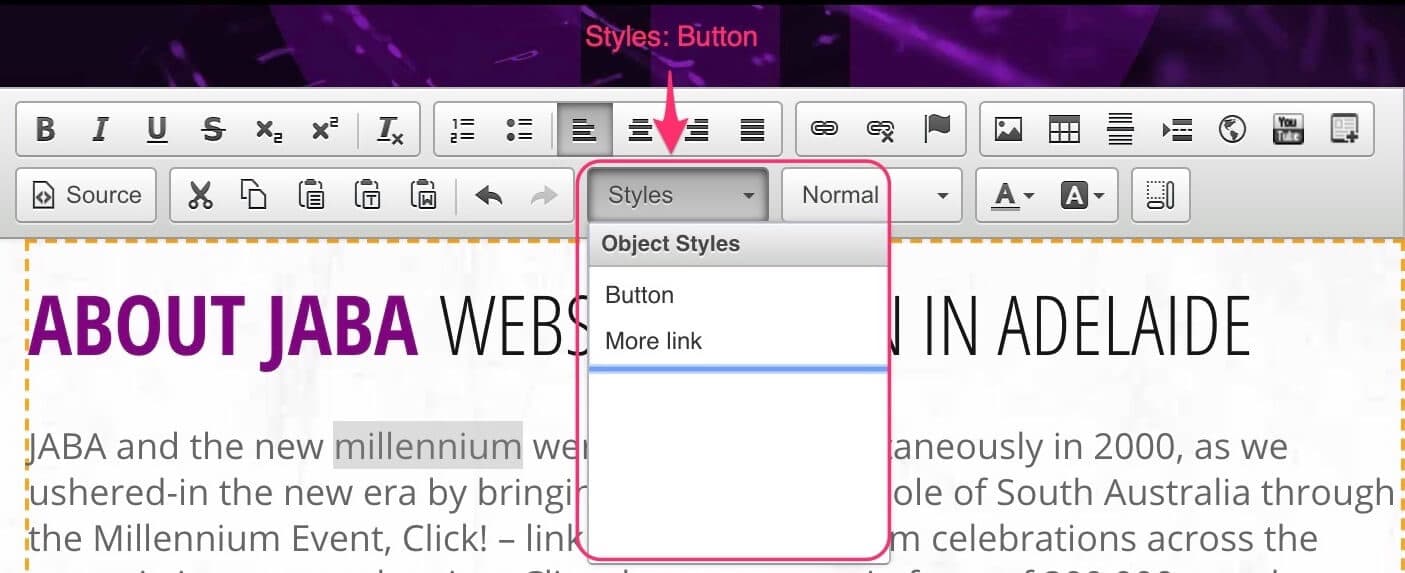
Task: Remove the link with unlink icon
Action: (881, 129)
